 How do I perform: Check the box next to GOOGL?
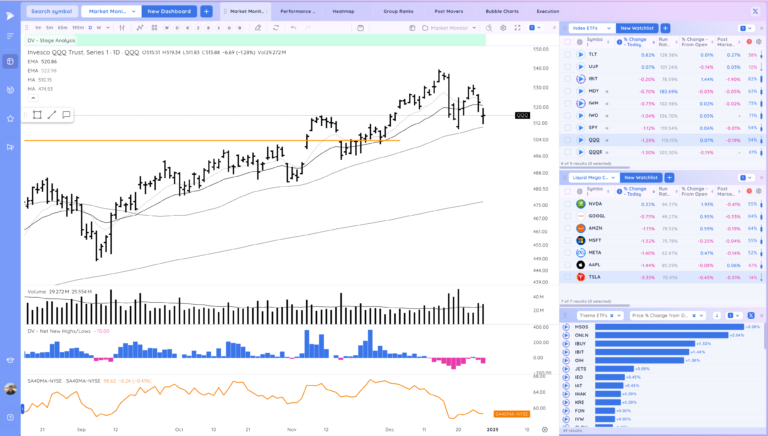tap(566, 215)
